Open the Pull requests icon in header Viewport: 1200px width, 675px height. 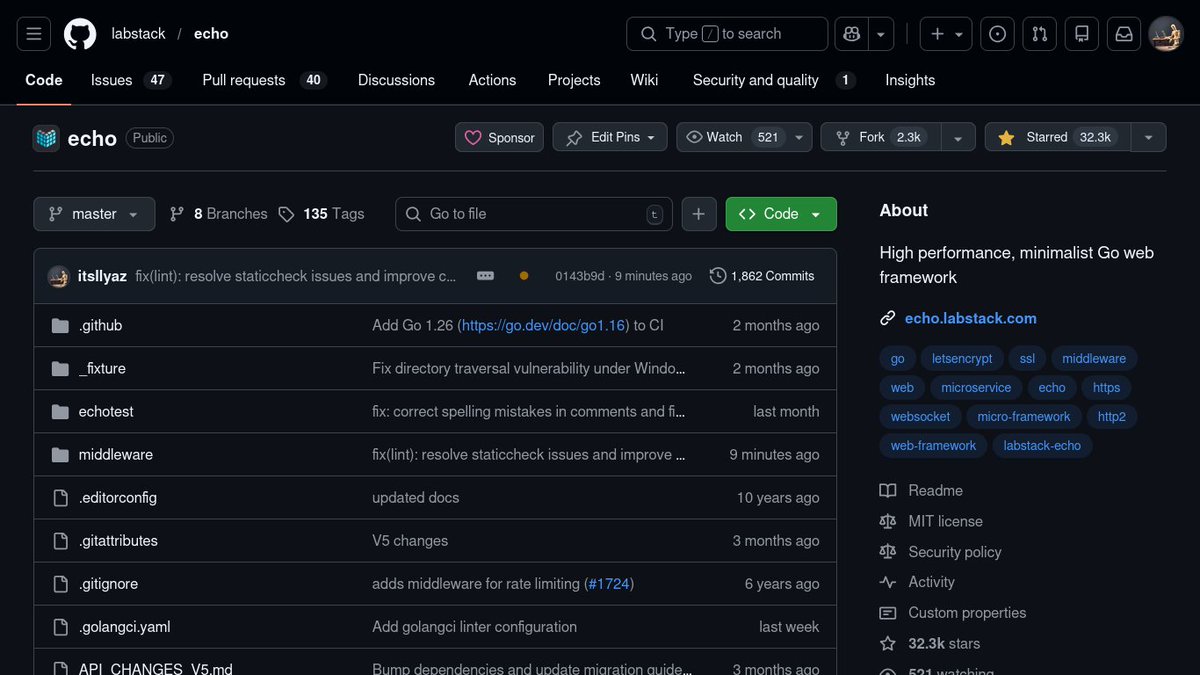point(1039,34)
